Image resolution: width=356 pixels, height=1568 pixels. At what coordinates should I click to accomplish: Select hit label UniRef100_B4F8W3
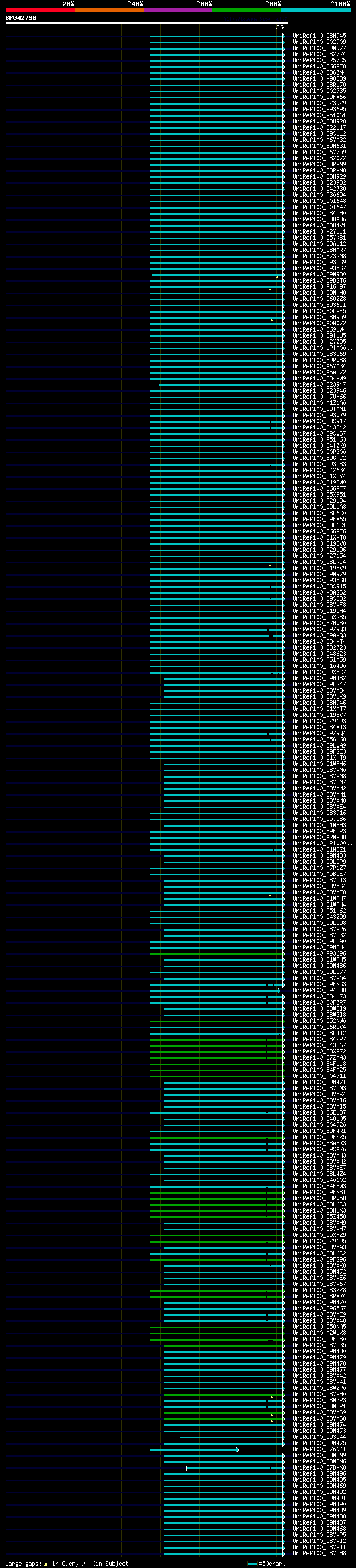coord(319,1186)
